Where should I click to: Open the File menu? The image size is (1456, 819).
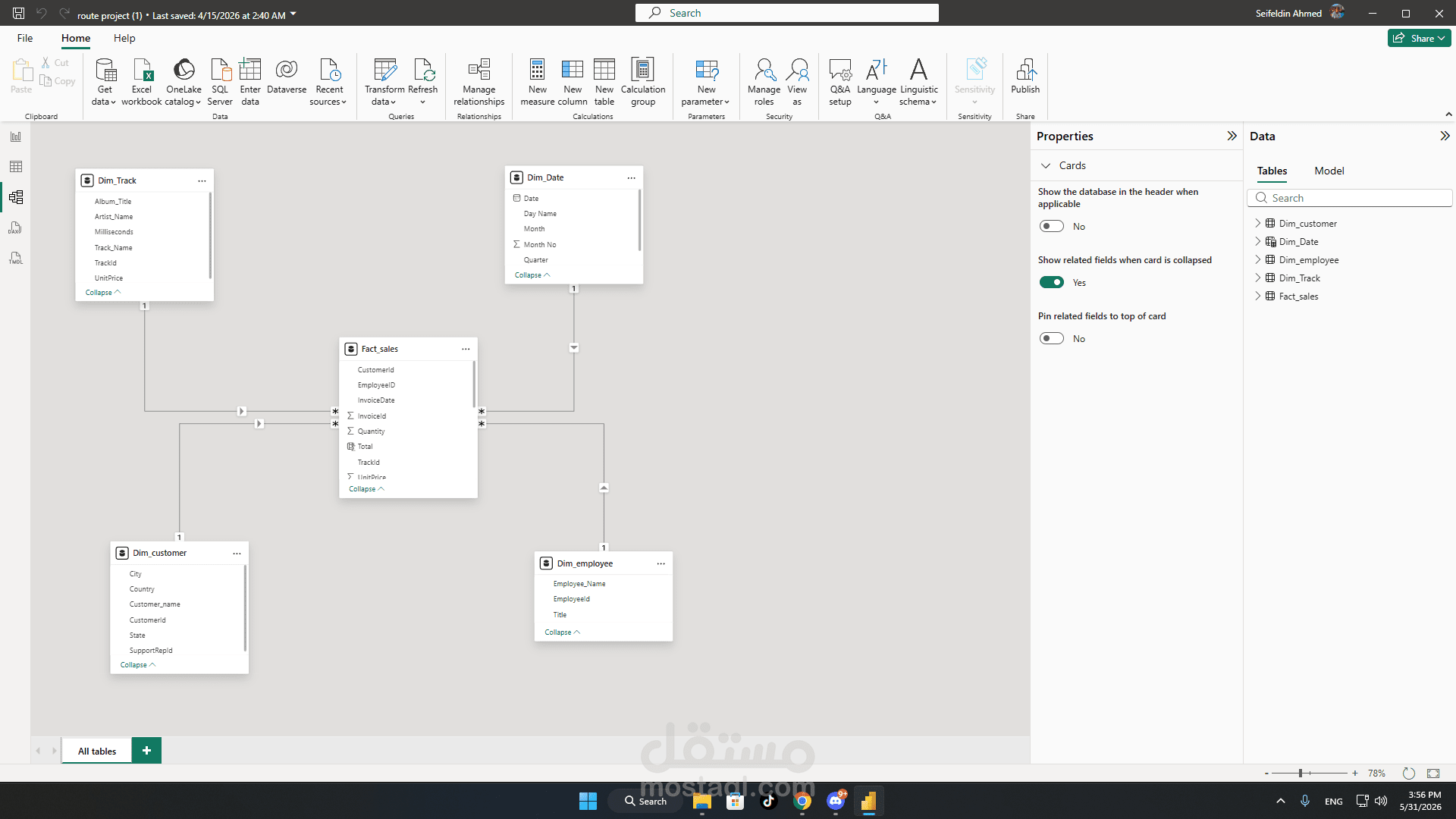point(25,38)
